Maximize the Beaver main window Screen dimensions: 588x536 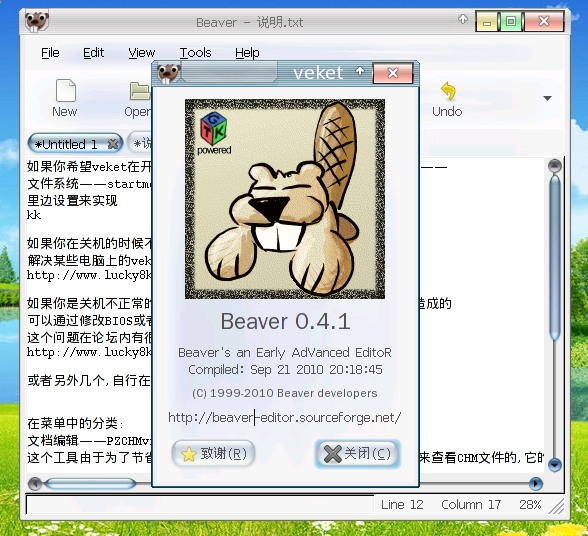[510, 21]
